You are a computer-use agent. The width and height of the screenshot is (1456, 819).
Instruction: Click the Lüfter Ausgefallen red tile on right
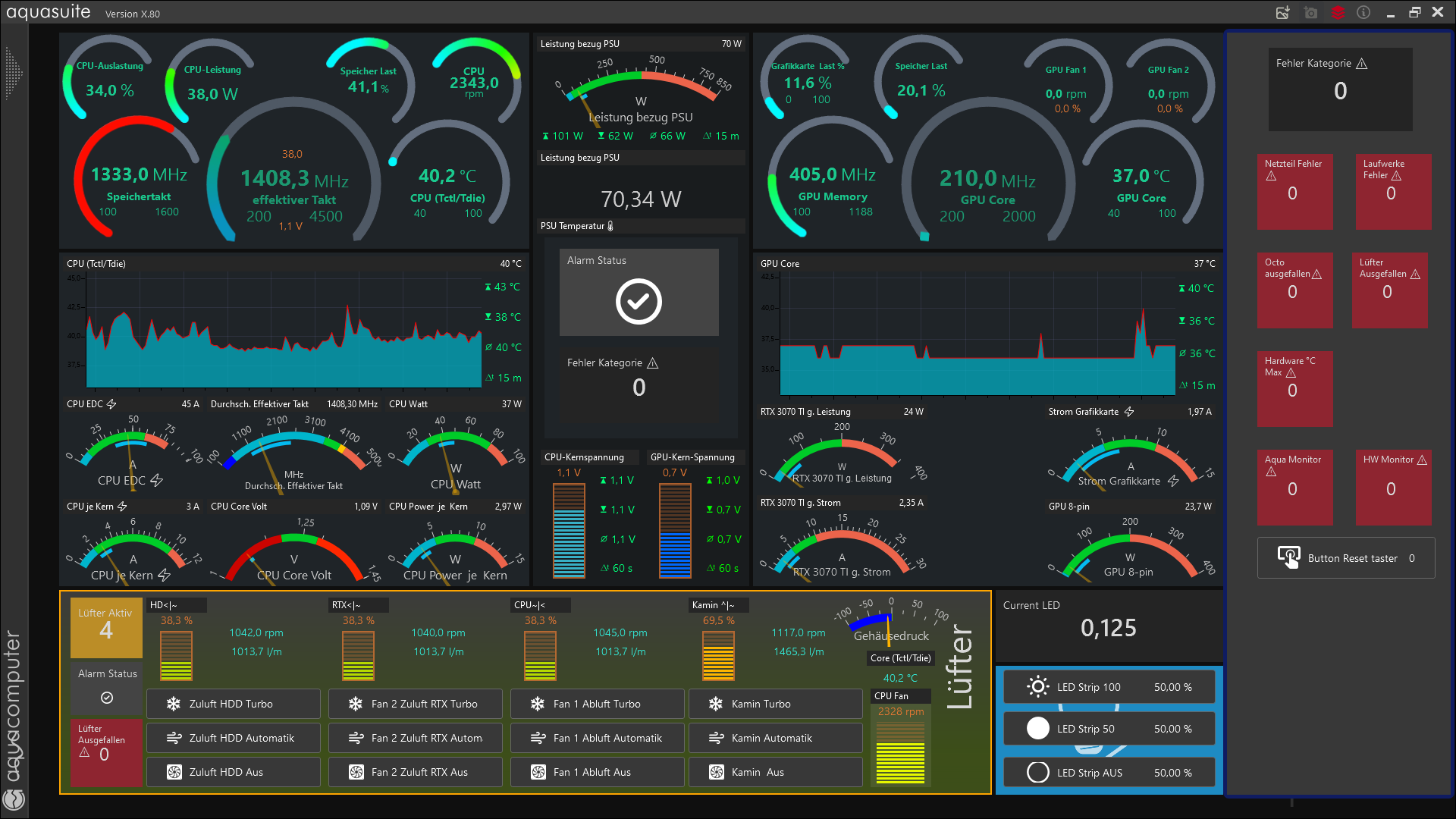tap(1389, 290)
